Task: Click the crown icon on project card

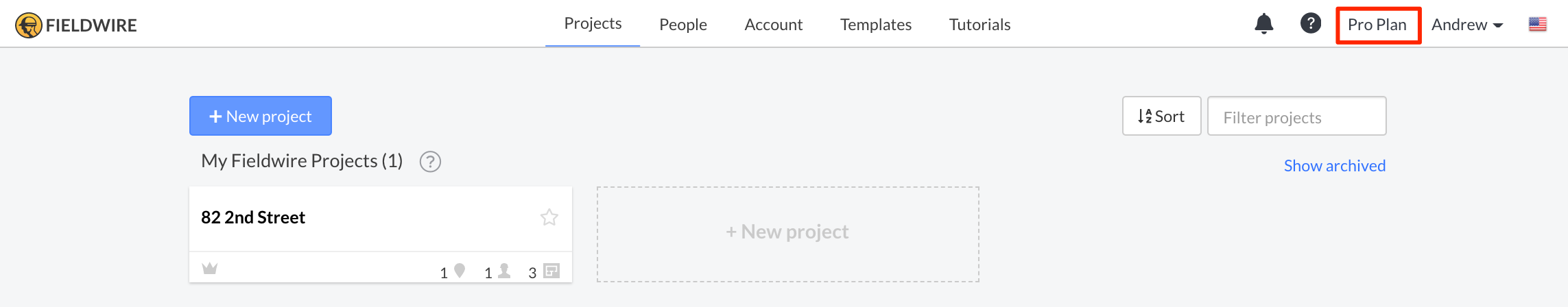Action: pos(210,268)
